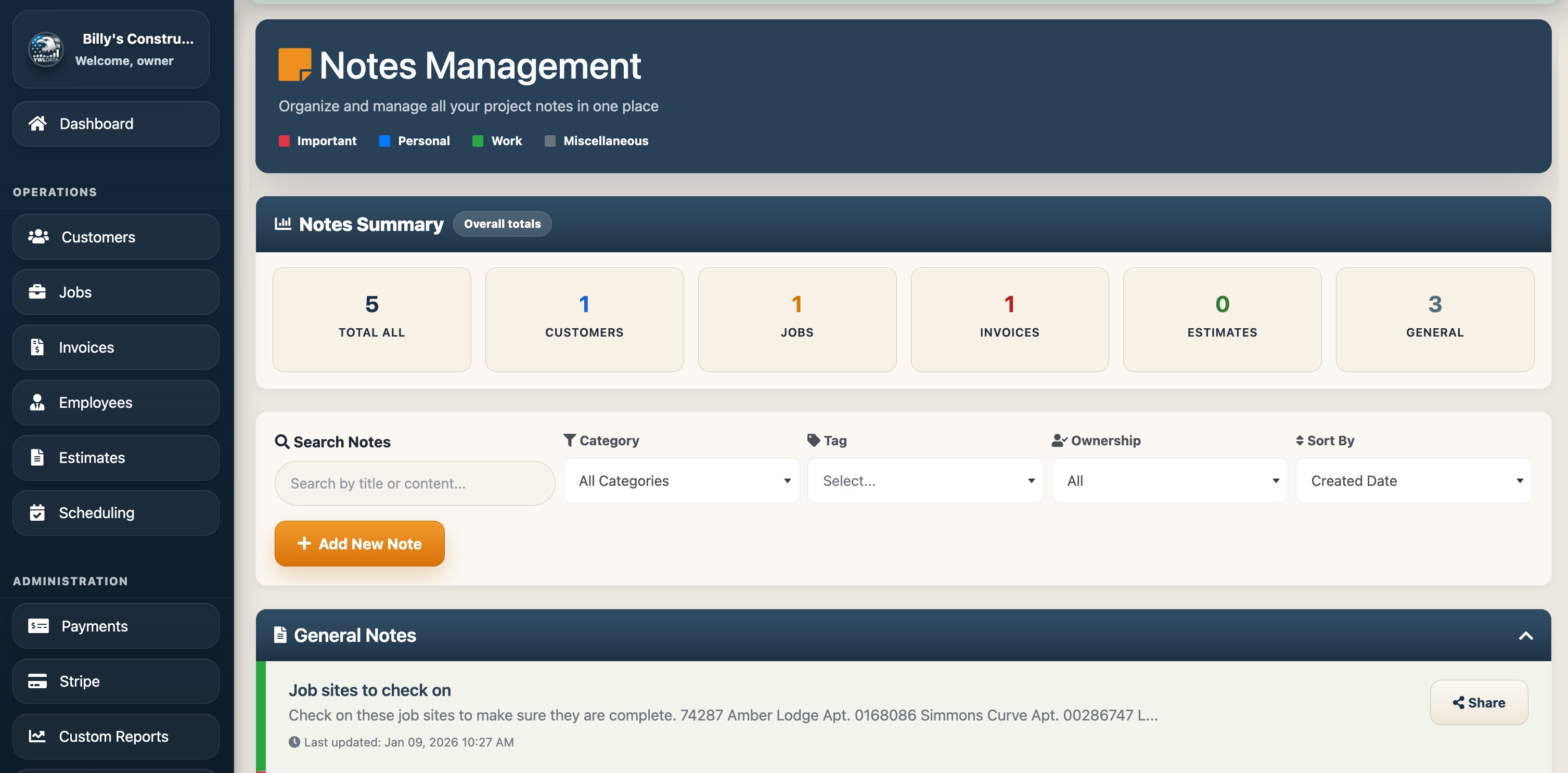Share the Job sites to check on note
Image resolution: width=1568 pixels, height=773 pixels.
[x=1479, y=702]
